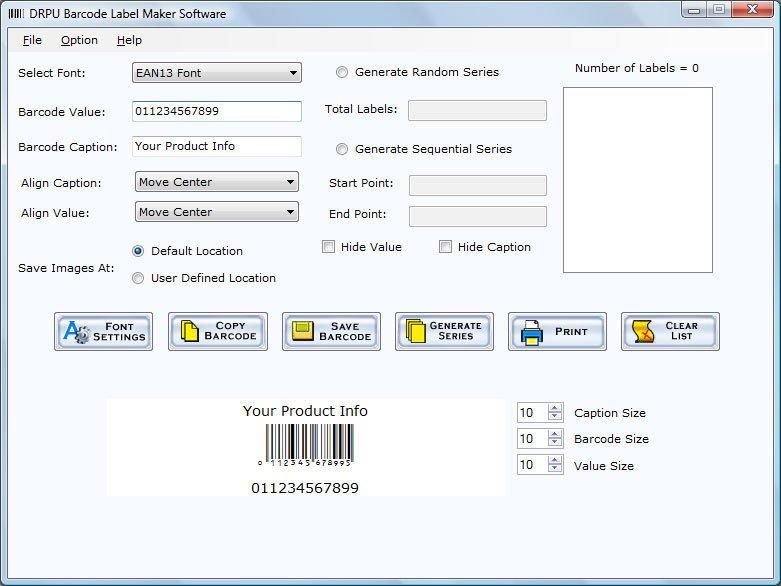781x586 pixels.
Task: Select Generate Random Series radio button
Action: click(x=342, y=72)
